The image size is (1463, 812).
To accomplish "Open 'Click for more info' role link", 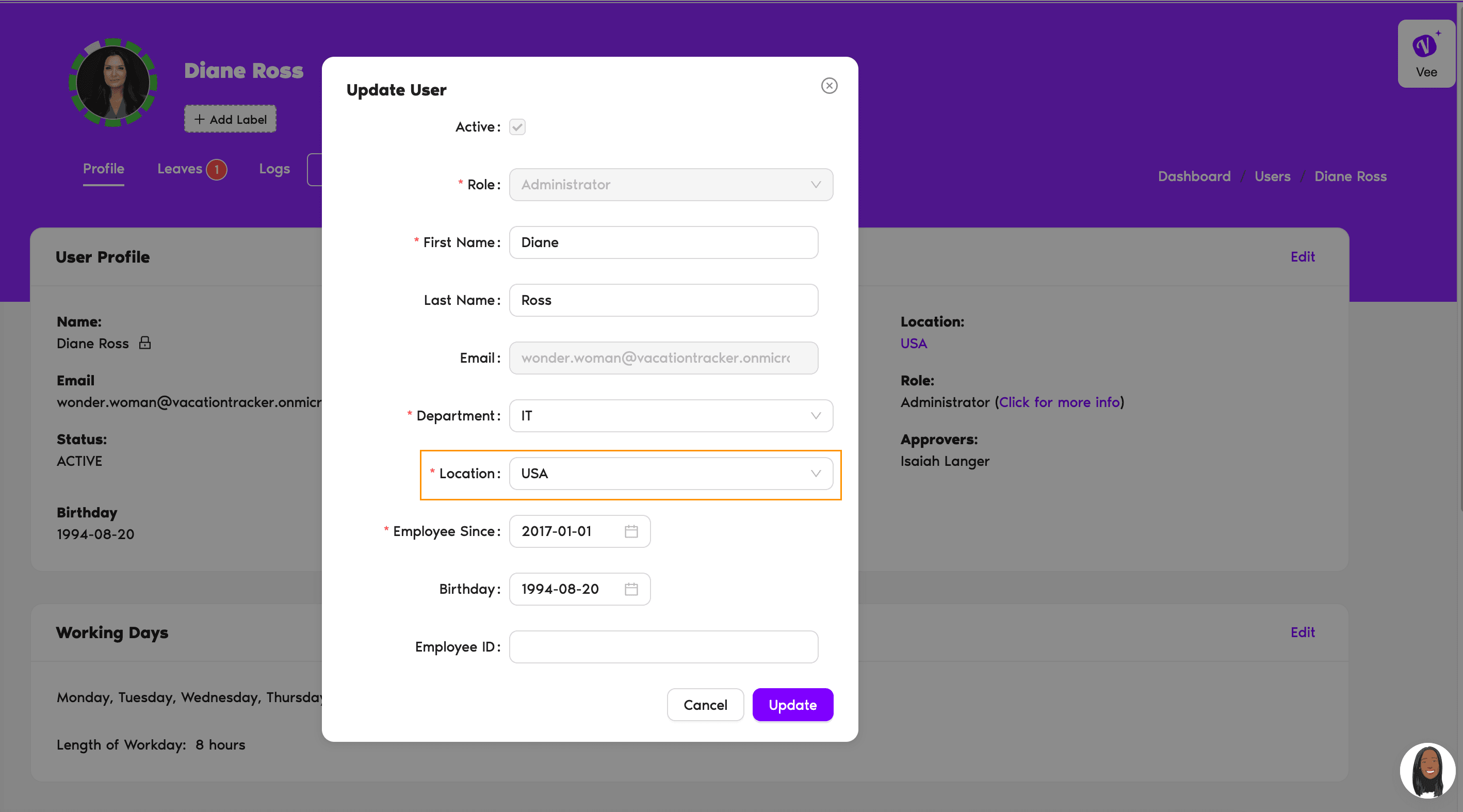I will click(1059, 402).
